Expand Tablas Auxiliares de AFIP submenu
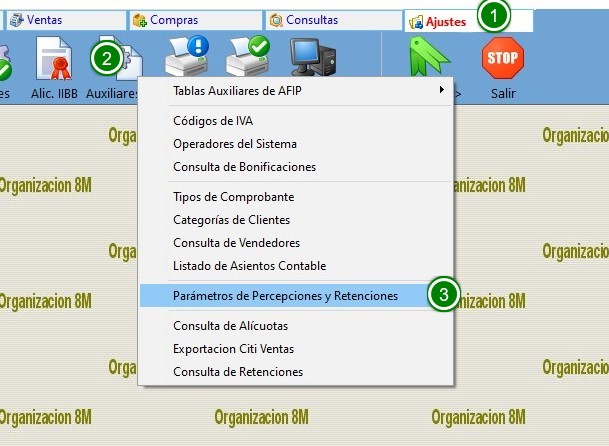 (x=296, y=91)
